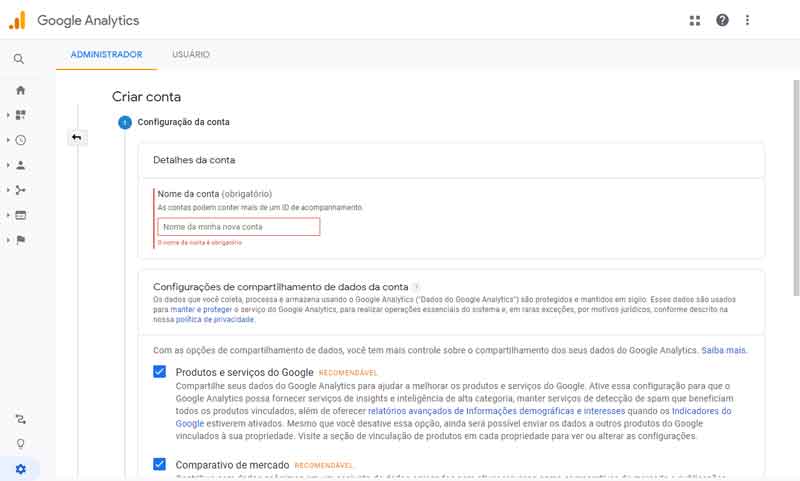Viewport: 800px width, 481px height.
Task: Open Behavior window icon in sidebar
Action: tap(20, 215)
